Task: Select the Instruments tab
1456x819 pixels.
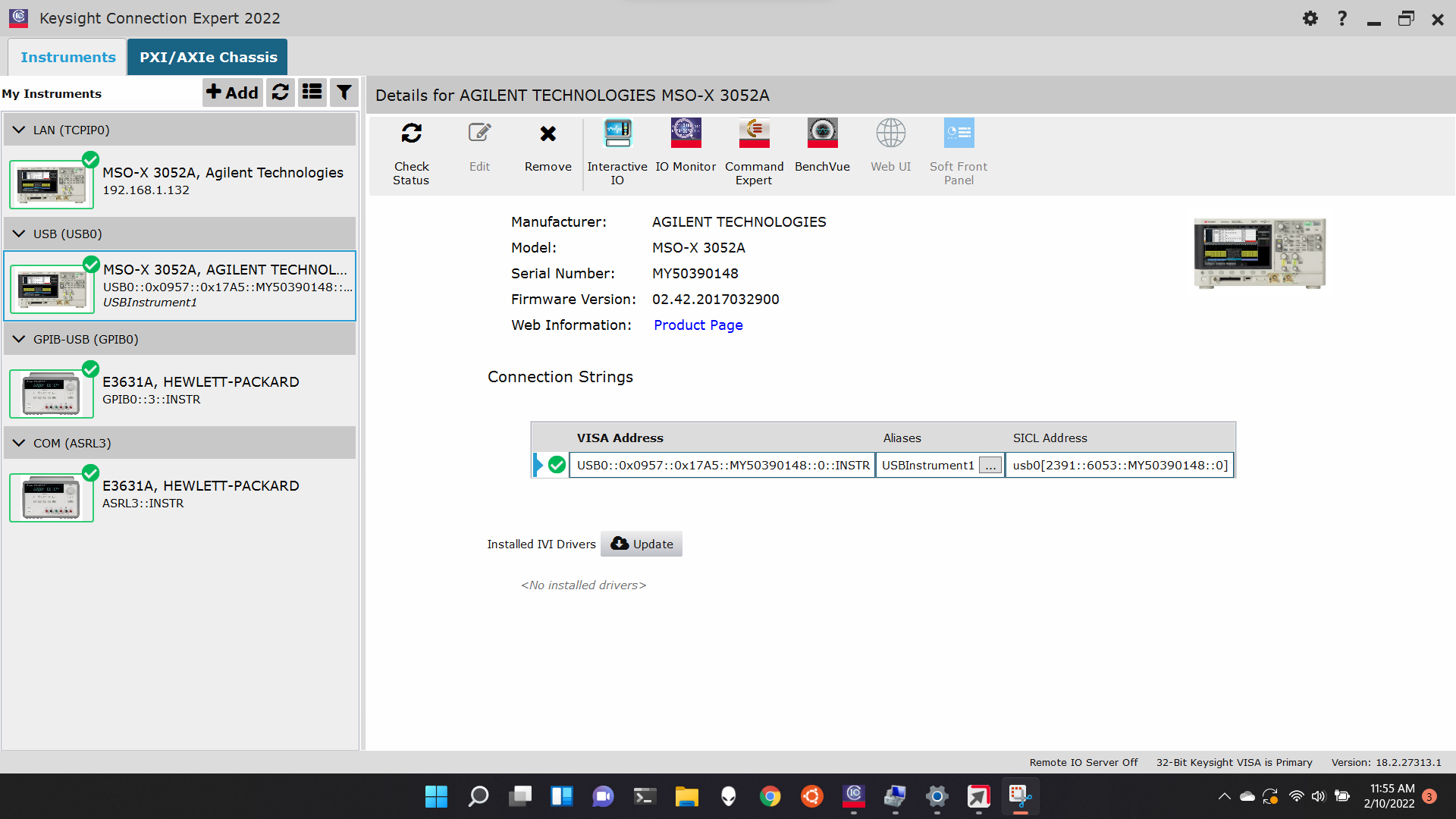Action: click(x=68, y=57)
